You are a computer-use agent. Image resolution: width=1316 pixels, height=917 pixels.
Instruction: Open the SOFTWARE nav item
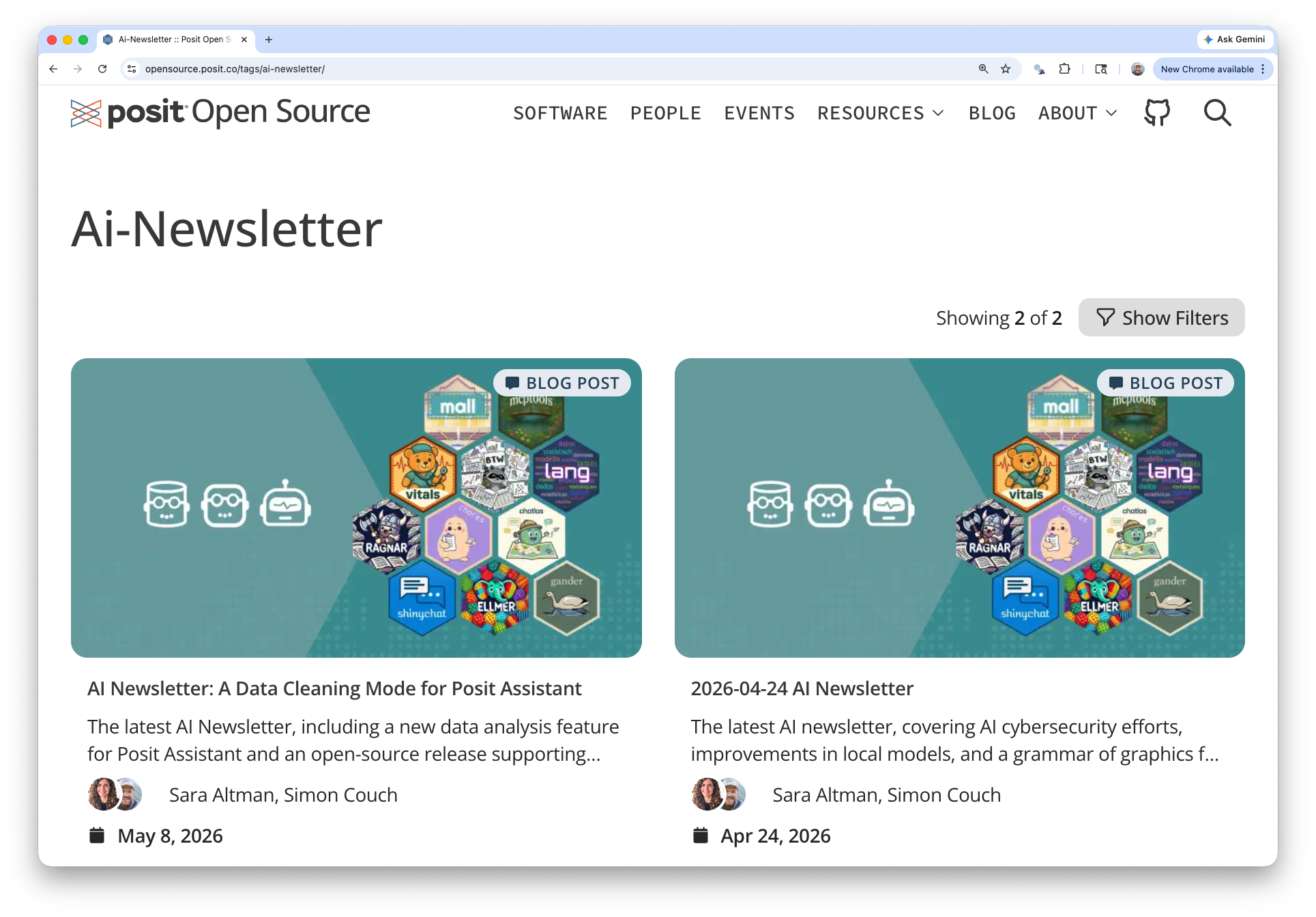[x=560, y=113]
